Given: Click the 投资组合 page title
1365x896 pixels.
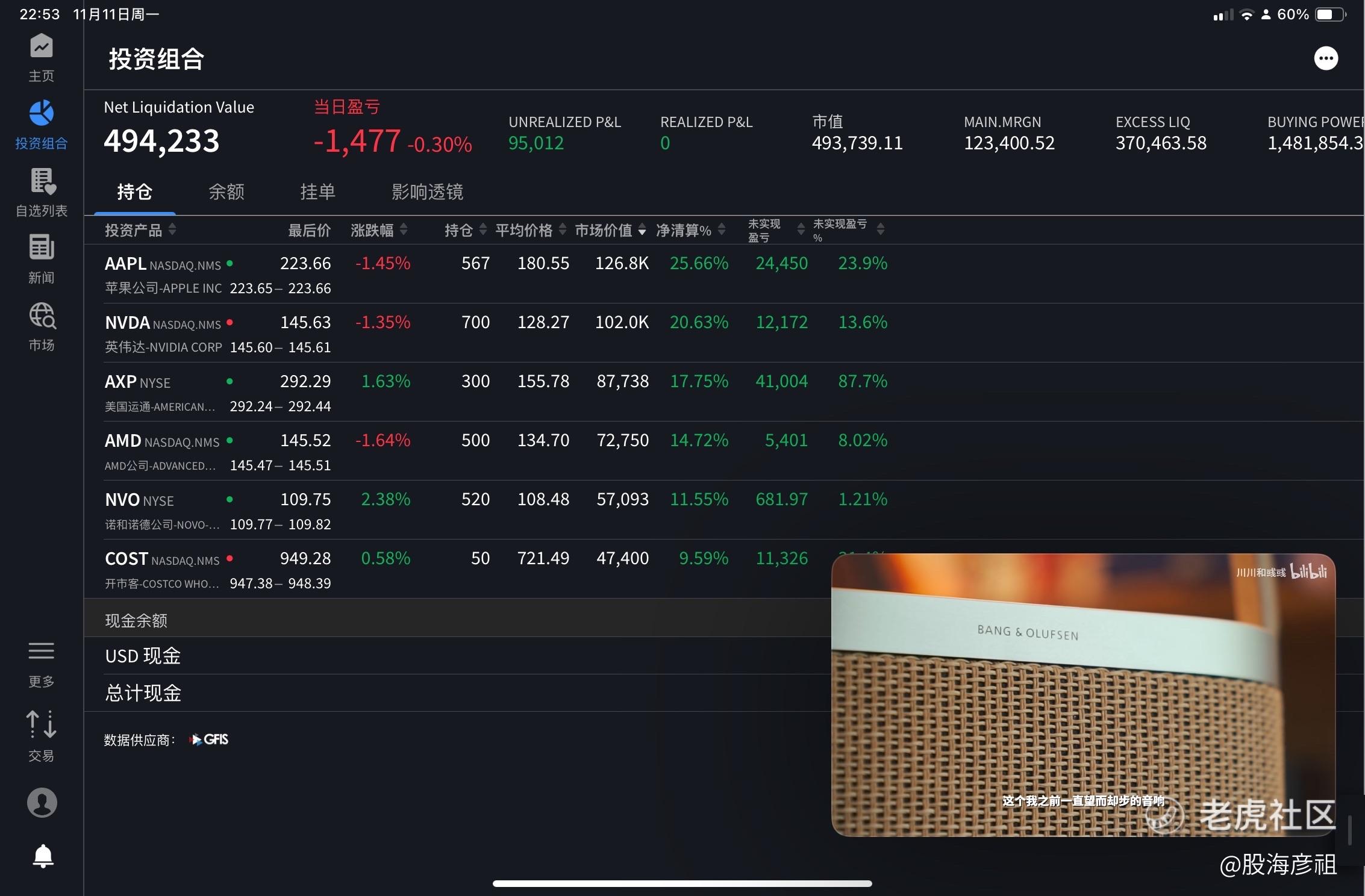Looking at the screenshot, I should [x=156, y=59].
